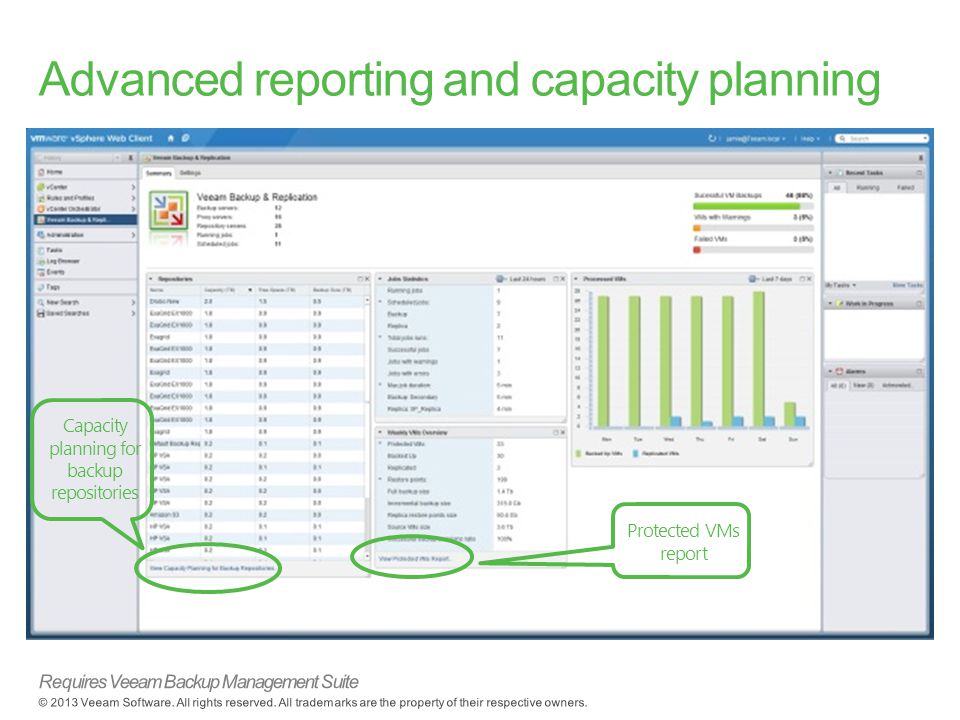Select All tab in Recent Tasks
Image resolution: width=960 pixels, height=720 pixels.
pyautogui.click(x=836, y=187)
